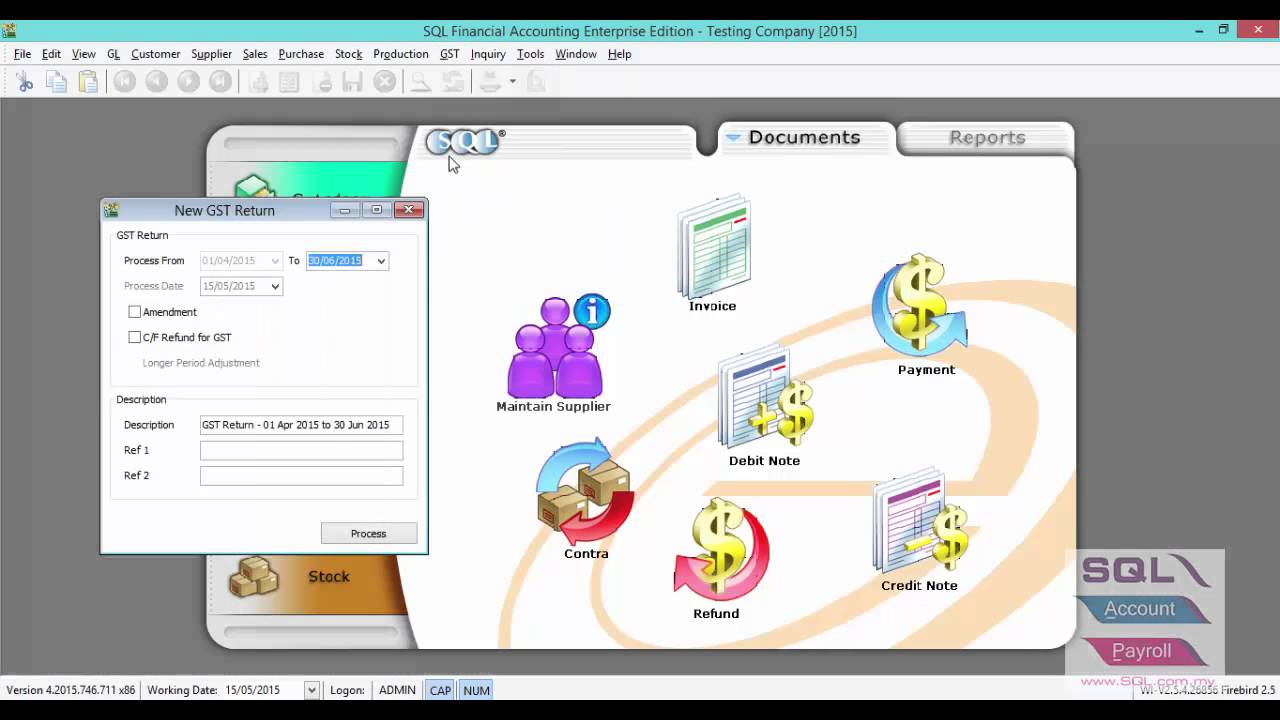1280x720 pixels.
Task: Click the Copy toolbar icon
Action: (x=56, y=82)
